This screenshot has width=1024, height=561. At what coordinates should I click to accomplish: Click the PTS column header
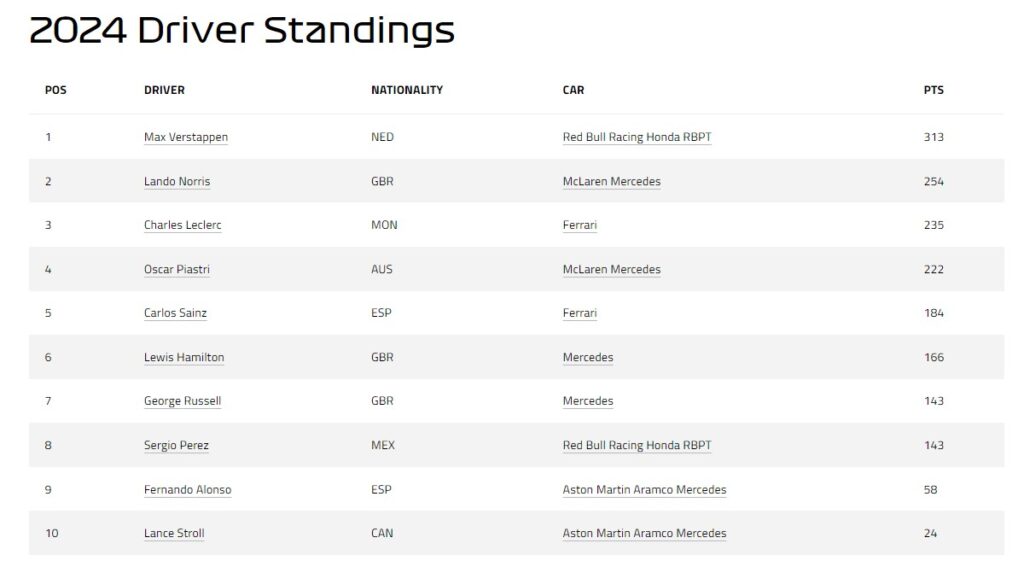coord(933,90)
